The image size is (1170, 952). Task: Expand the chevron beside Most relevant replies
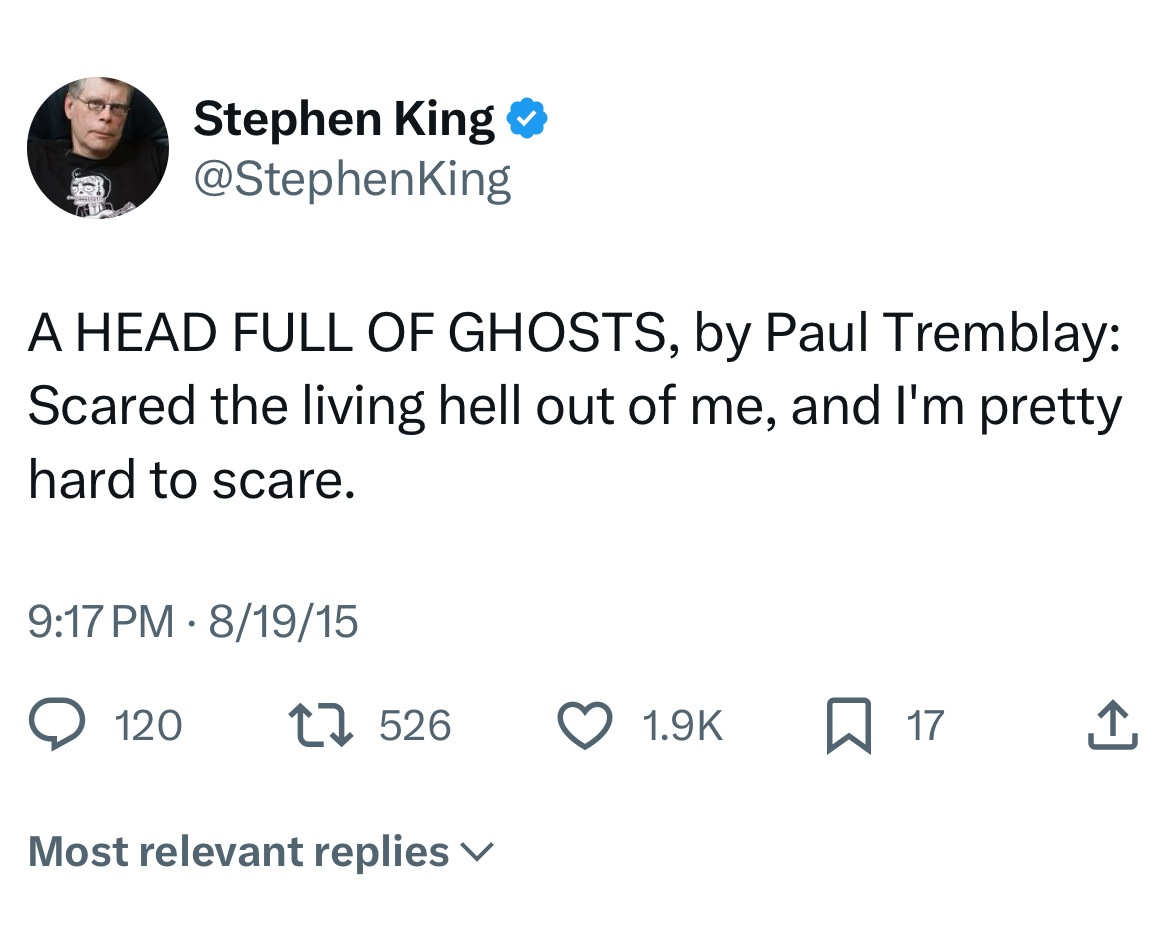pyautogui.click(x=477, y=852)
